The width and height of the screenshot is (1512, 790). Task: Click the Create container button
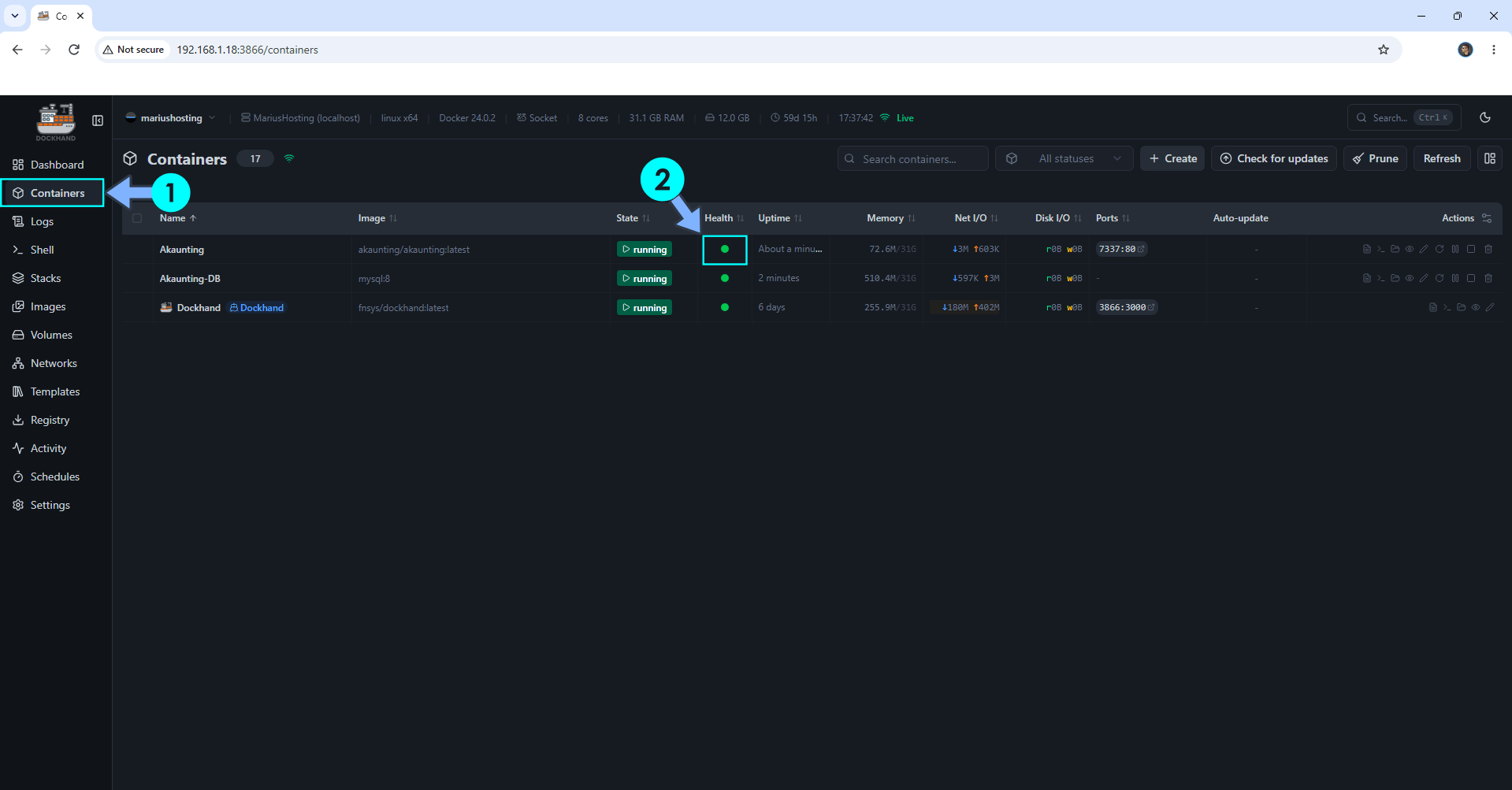(x=1172, y=158)
